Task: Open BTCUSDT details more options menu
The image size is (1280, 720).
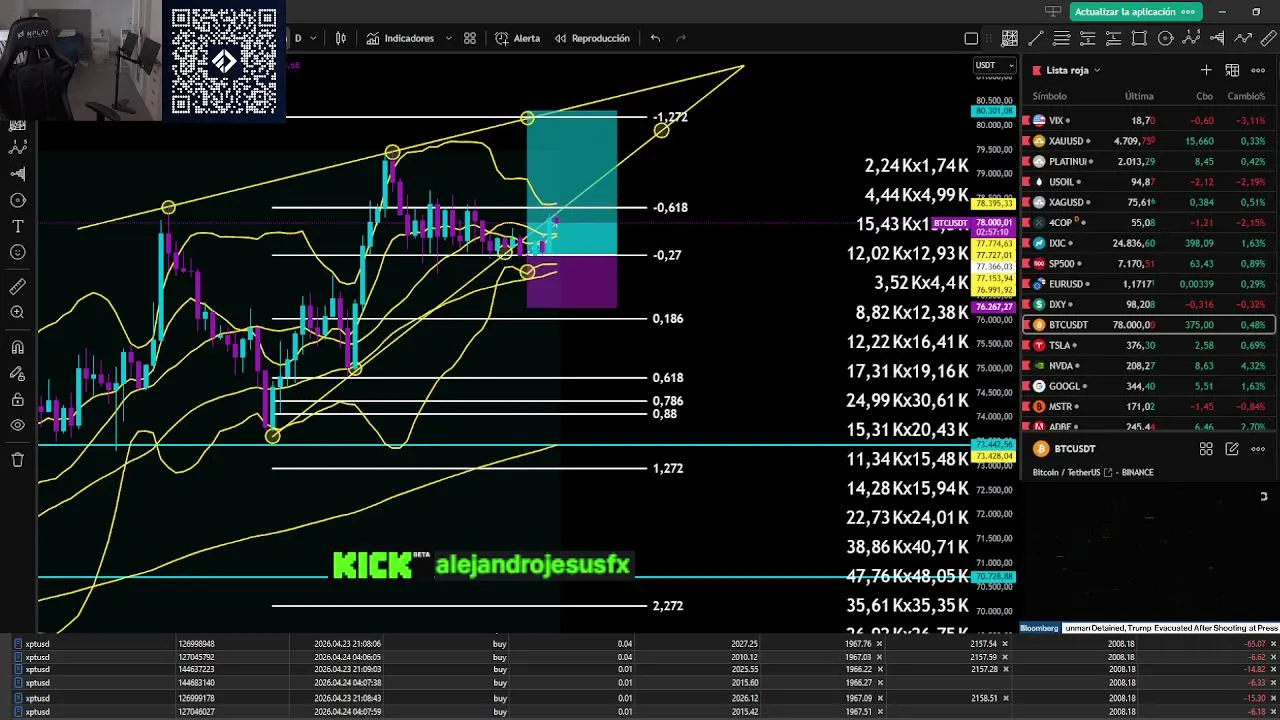Action: 1258,449
